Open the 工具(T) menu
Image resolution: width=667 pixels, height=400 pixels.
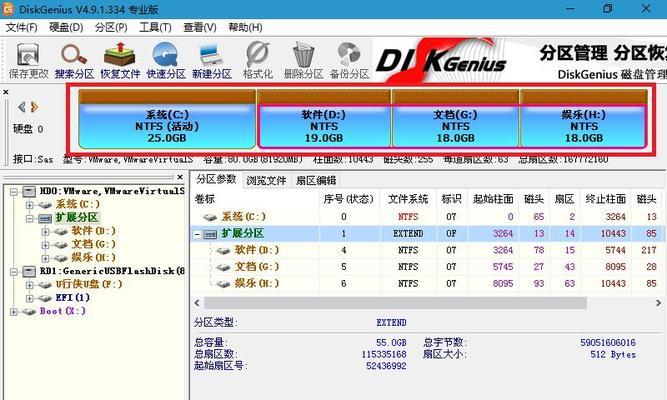(155, 28)
